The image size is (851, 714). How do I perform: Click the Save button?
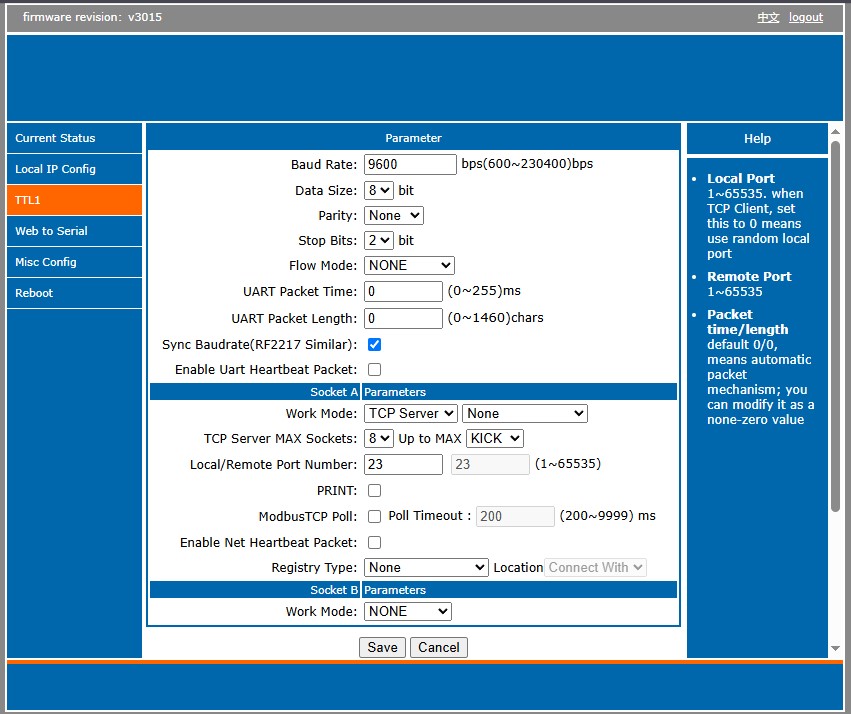point(382,647)
